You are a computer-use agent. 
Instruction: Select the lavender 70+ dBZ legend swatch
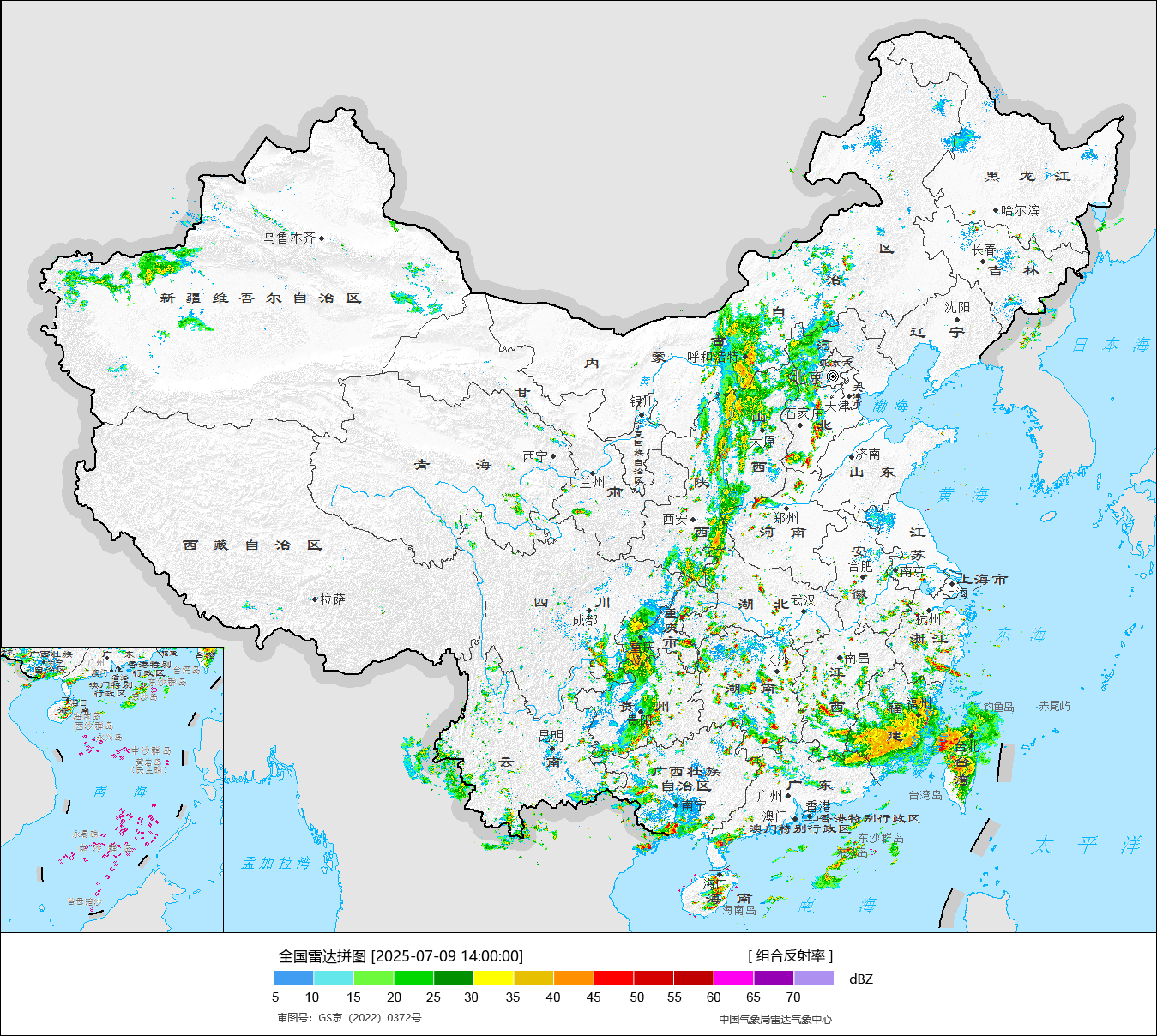point(813,978)
